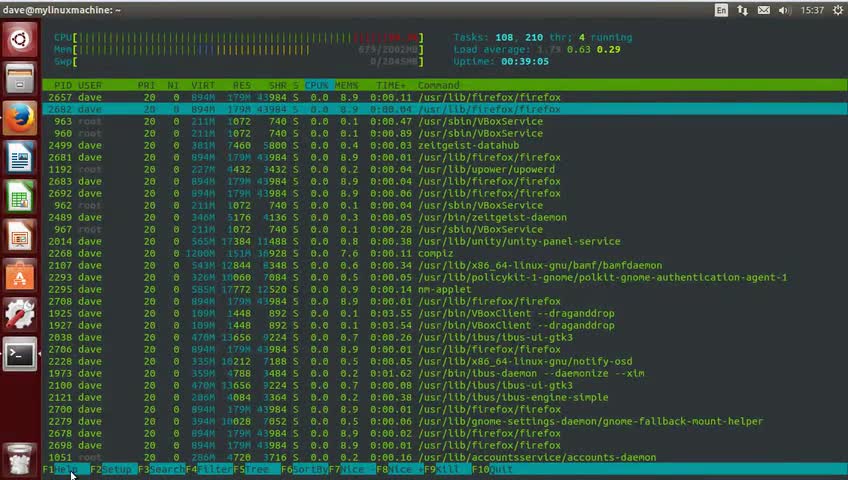The width and height of the screenshot is (848, 480).
Task: Click the CPU usage meter bar
Action: pos(238,37)
